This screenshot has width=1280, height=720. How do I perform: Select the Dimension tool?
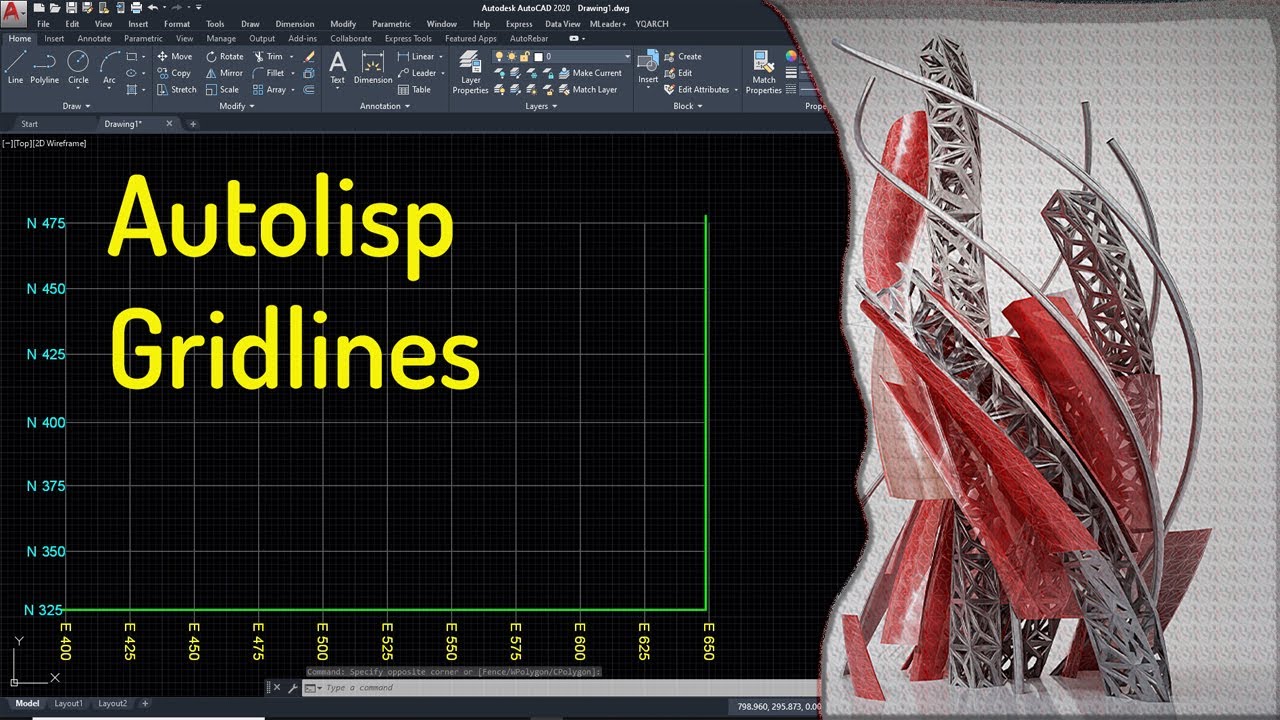[x=373, y=67]
